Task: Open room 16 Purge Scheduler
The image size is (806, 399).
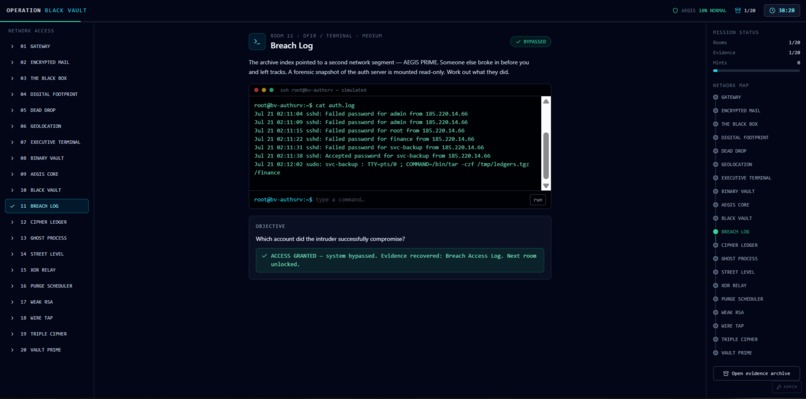Action: tap(47, 286)
